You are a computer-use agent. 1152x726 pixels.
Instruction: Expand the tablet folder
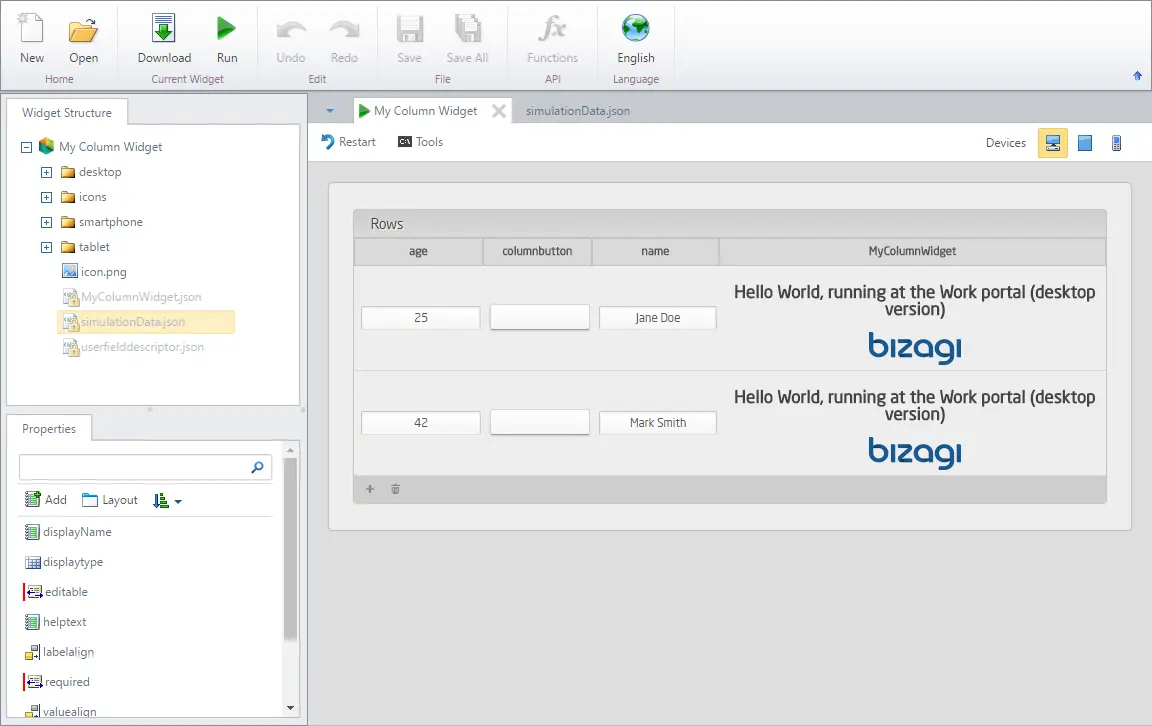pos(46,247)
